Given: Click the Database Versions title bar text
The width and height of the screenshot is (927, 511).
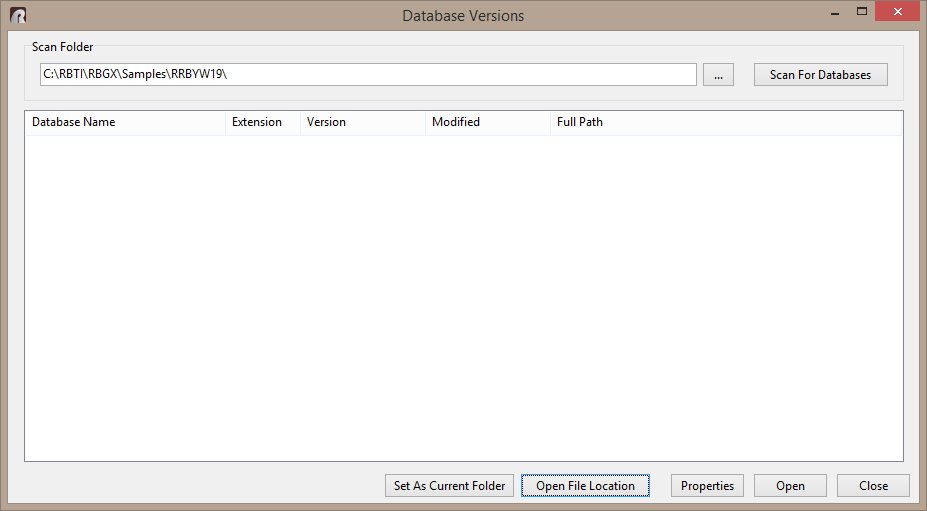Looking at the screenshot, I should tap(463, 16).
